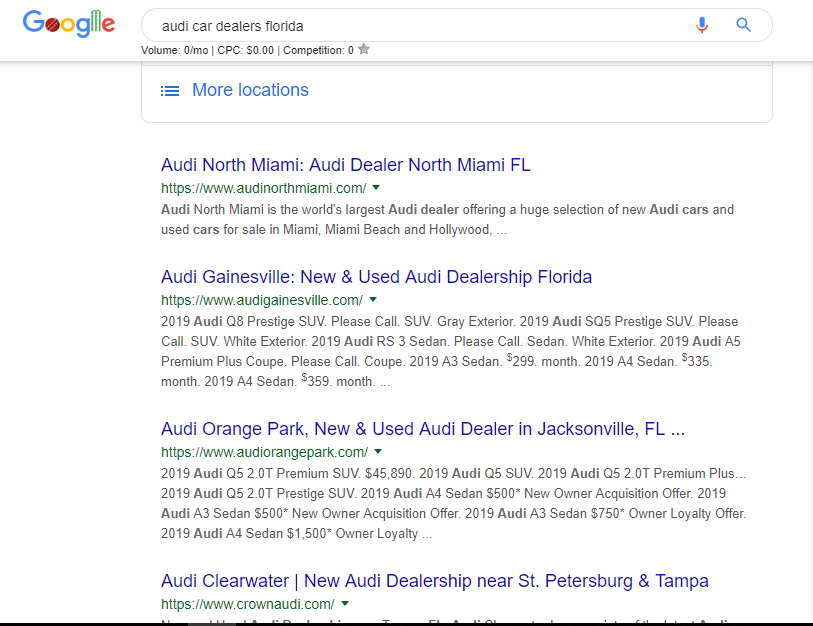Expand dropdown arrow next to audiorangepark.com
Screen dimensions: 813x626
coord(378,452)
